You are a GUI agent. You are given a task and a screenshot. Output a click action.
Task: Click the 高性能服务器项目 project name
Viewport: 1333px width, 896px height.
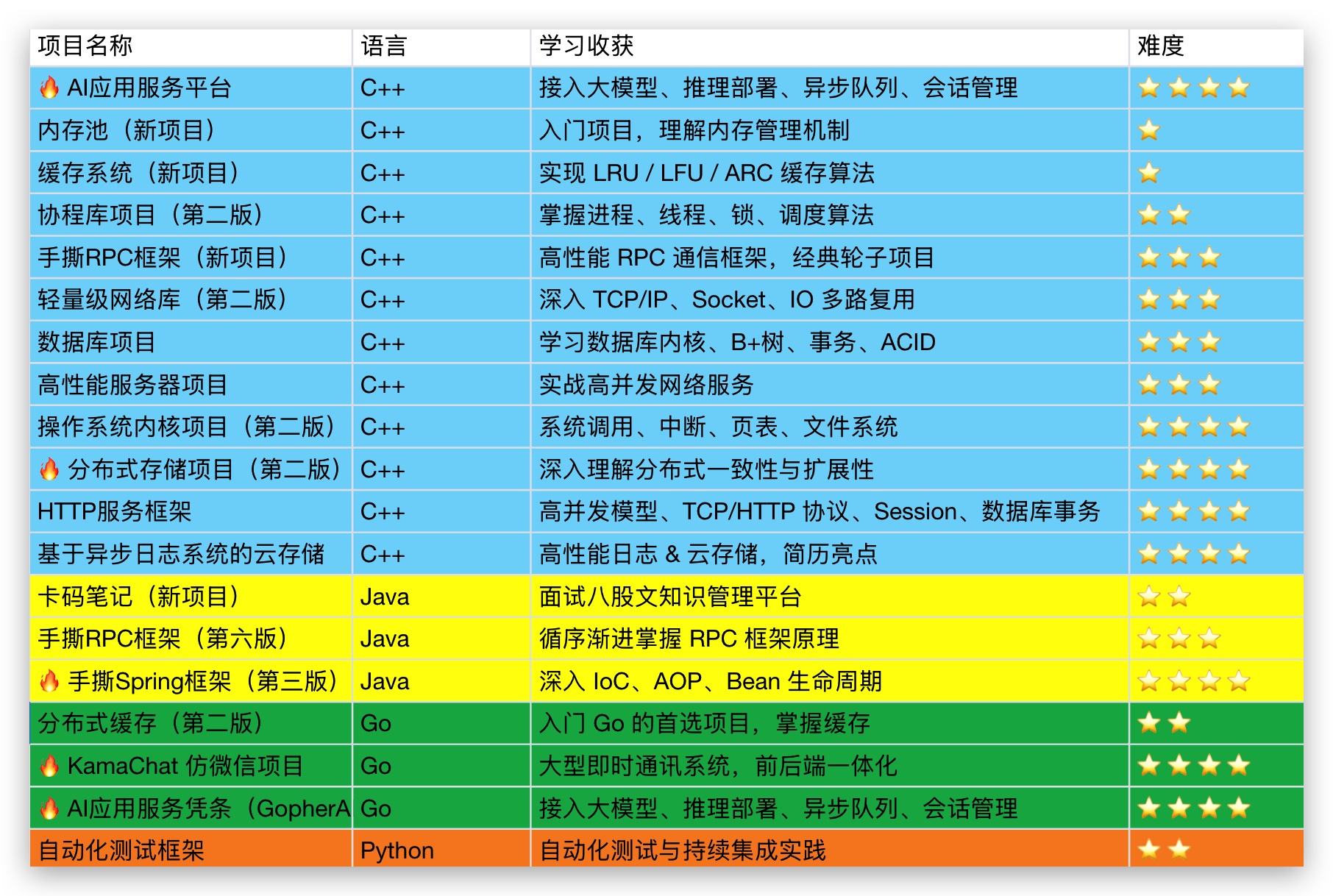(132, 385)
